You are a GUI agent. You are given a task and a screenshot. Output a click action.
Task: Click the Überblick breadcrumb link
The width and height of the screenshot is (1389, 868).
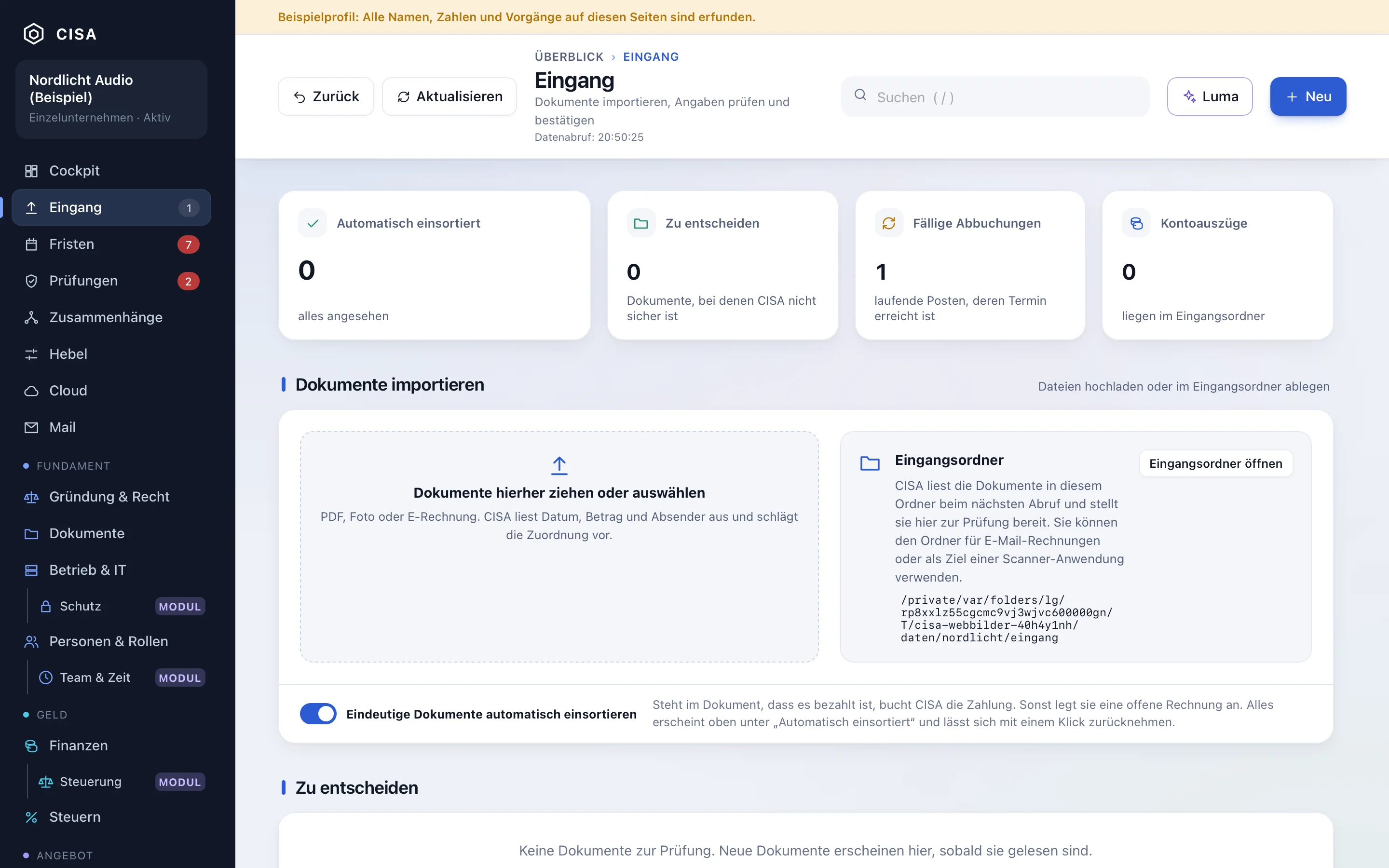(x=569, y=57)
